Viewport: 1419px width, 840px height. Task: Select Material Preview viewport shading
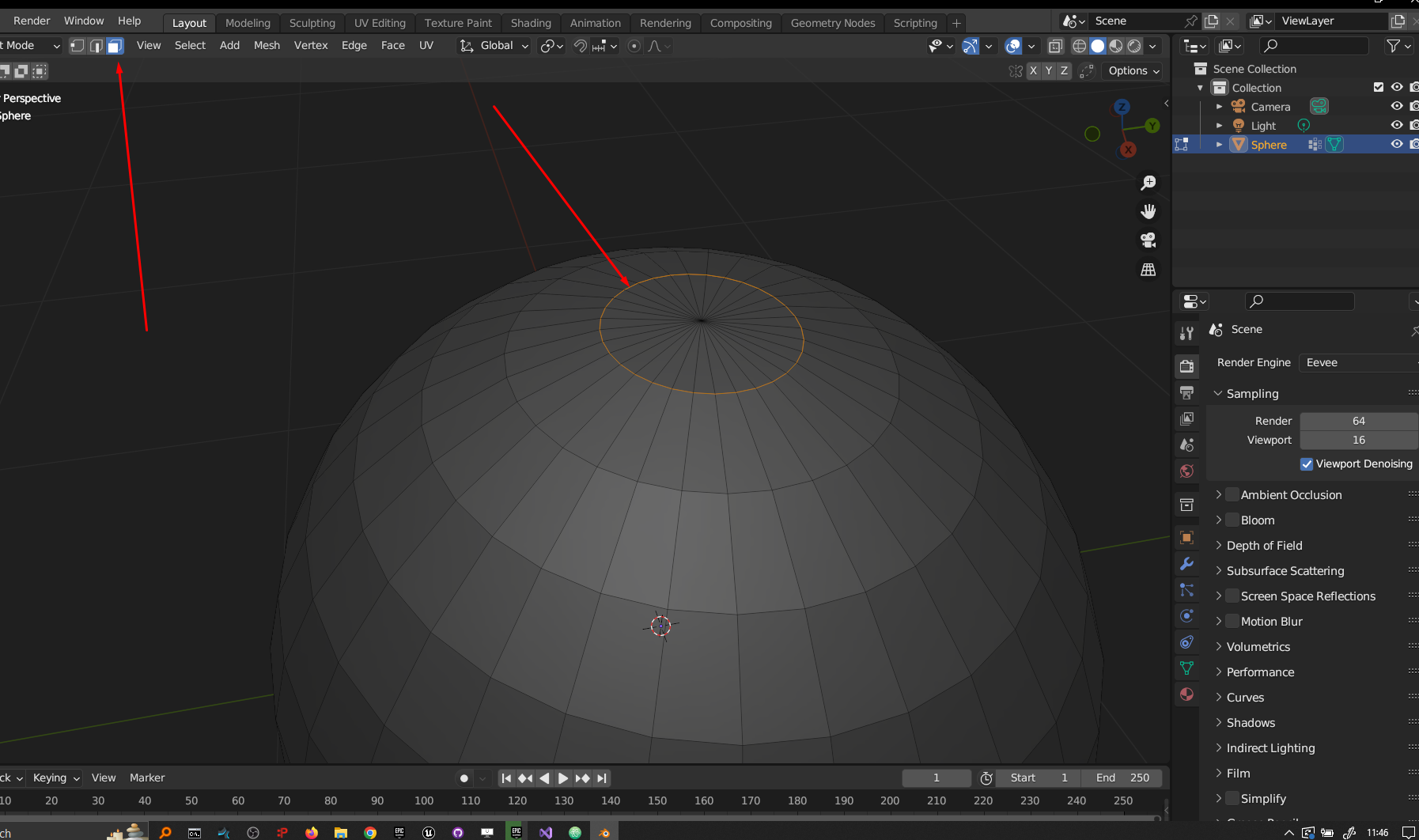[1116, 46]
